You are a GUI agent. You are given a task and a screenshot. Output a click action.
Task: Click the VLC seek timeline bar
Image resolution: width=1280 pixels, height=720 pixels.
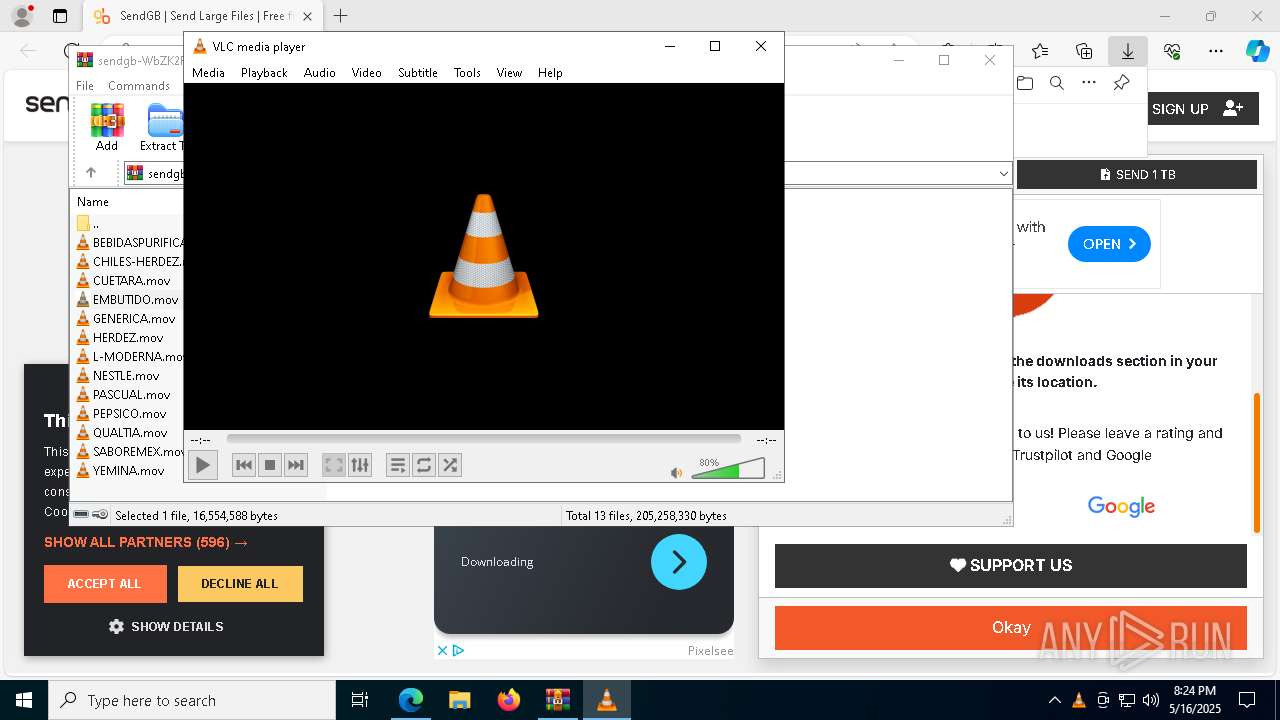(x=483, y=439)
